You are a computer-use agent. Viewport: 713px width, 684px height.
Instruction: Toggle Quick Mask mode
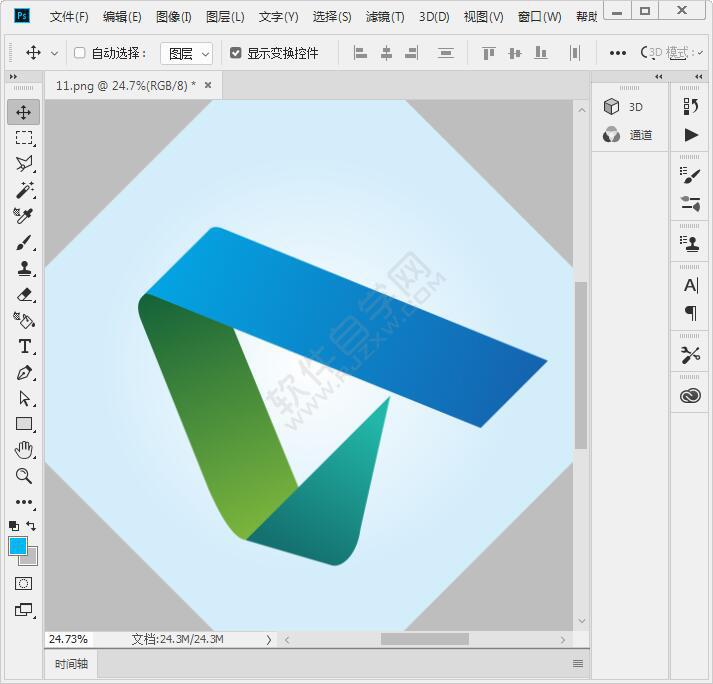coord(23,583)
